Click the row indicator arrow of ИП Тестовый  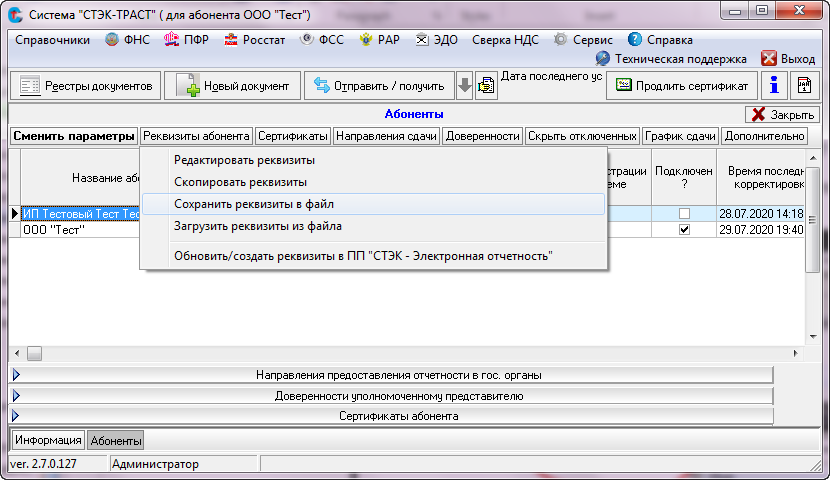(x=15, y=214)
